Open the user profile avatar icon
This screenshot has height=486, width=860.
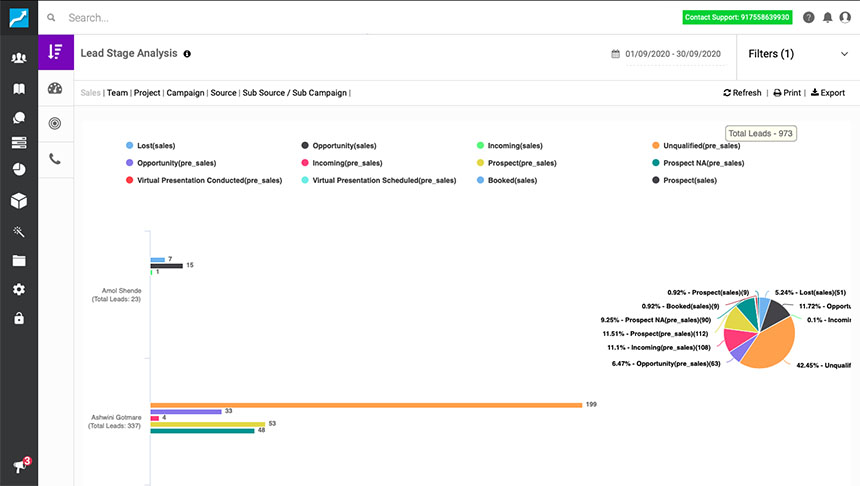[845, 17]
